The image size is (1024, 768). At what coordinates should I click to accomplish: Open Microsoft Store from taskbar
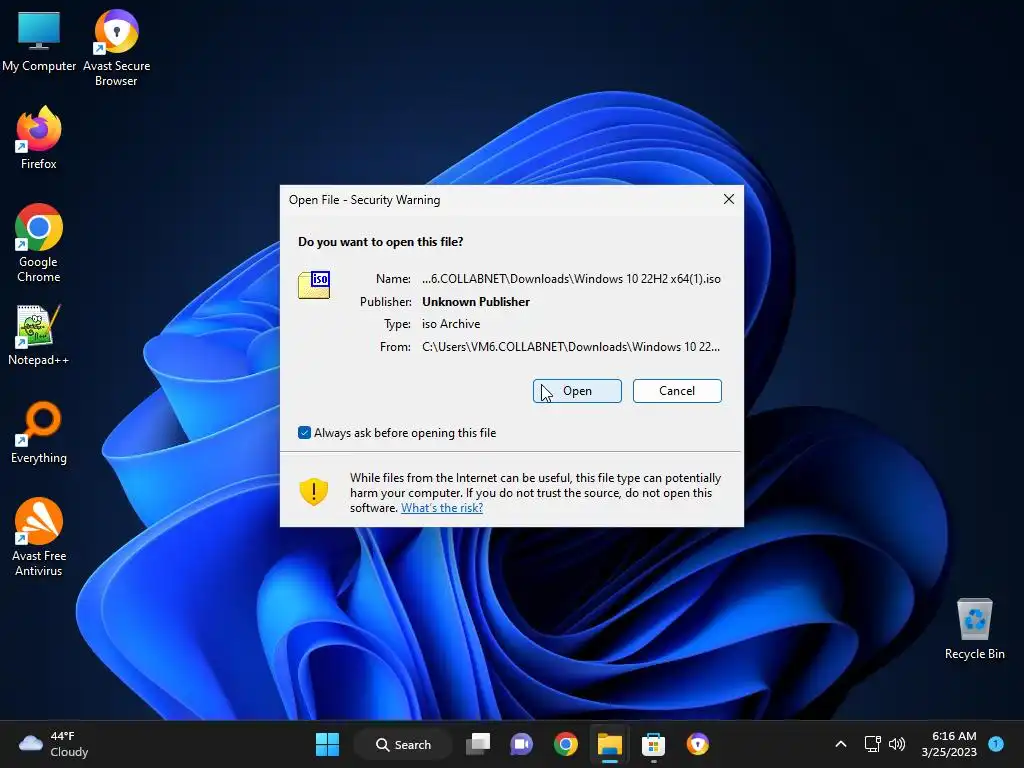click(653, 744)
